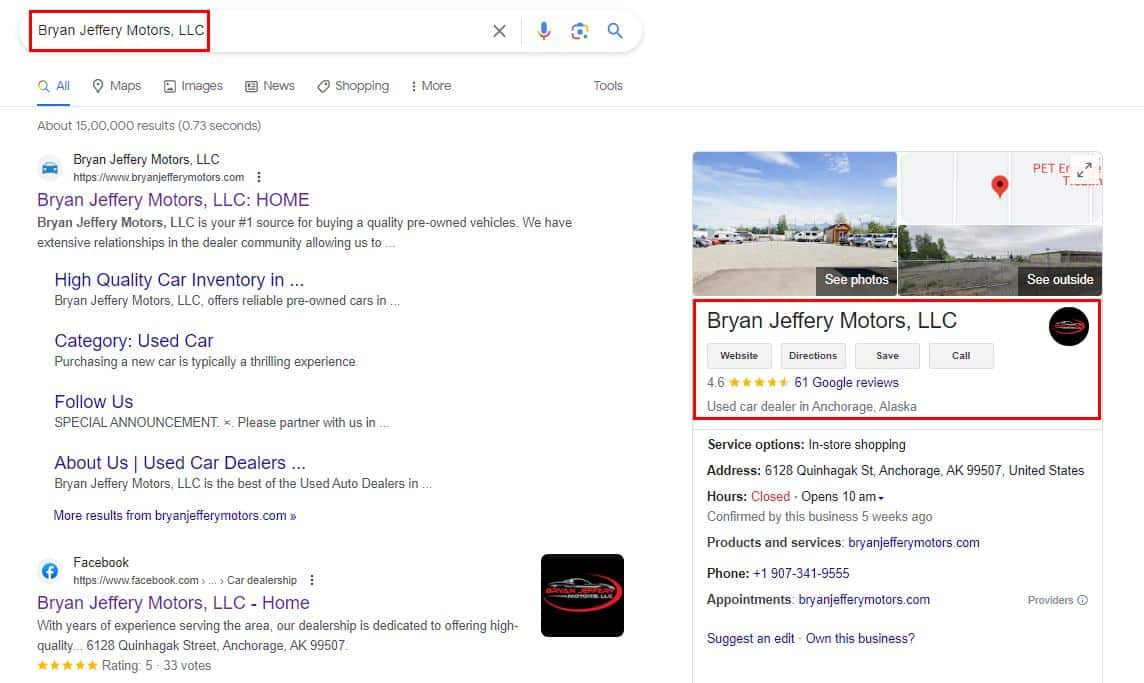Click the phone number +1 907-341-9555

click(x=801, y=574)
